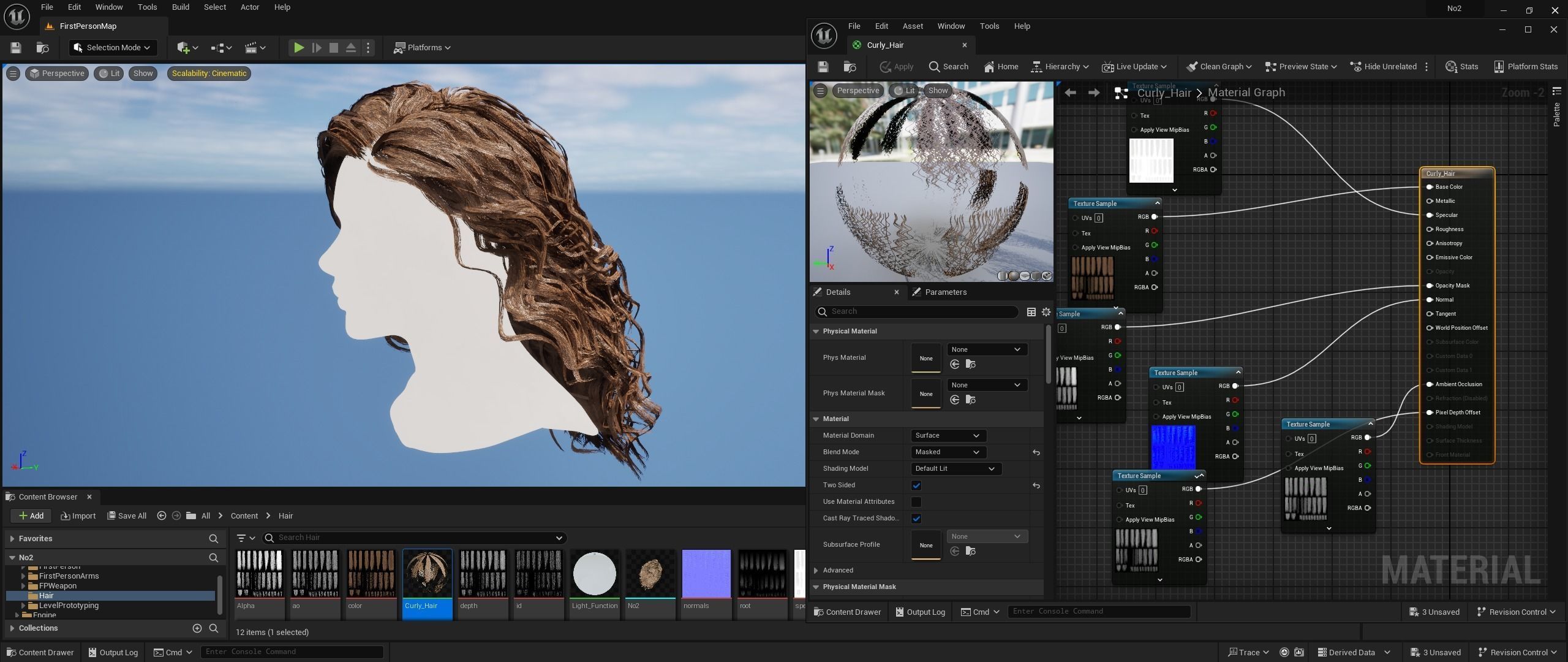This screenshot has height=662, width=1568.
Task: Click Subsurface Profile None thumbnail swatch
Action: pos(925,545)
